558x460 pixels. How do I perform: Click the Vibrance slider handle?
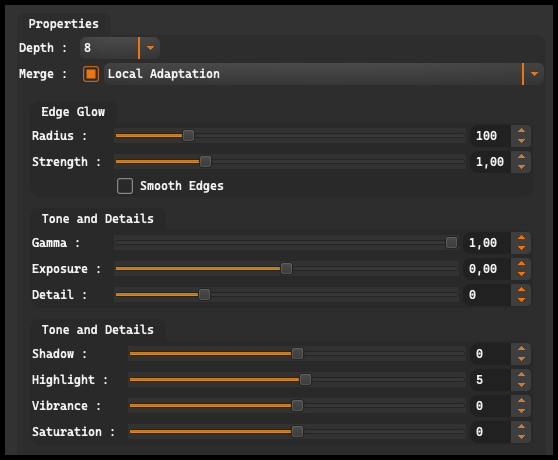point(297,406)
